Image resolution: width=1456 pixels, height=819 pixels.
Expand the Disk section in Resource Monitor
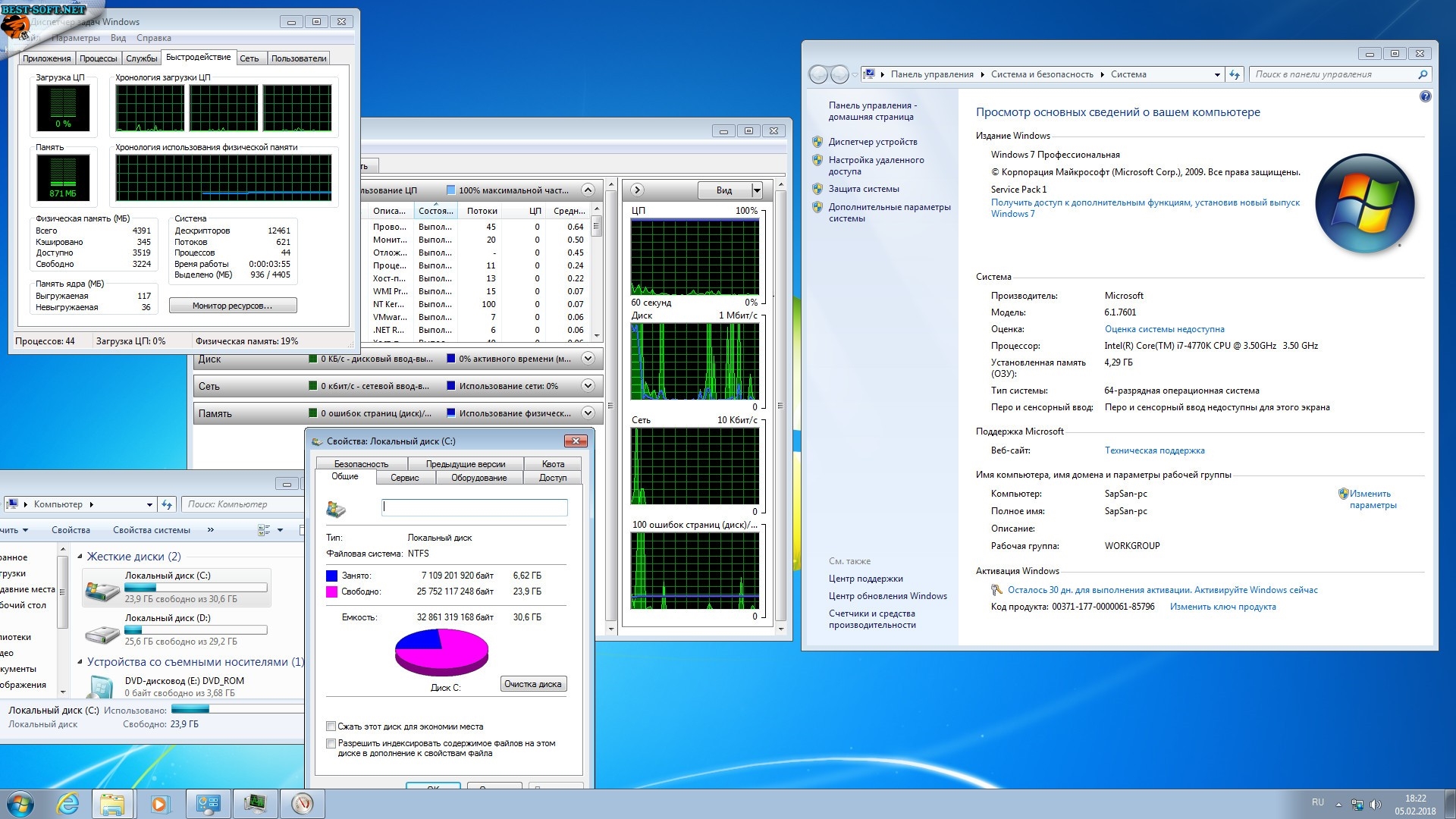587,359
